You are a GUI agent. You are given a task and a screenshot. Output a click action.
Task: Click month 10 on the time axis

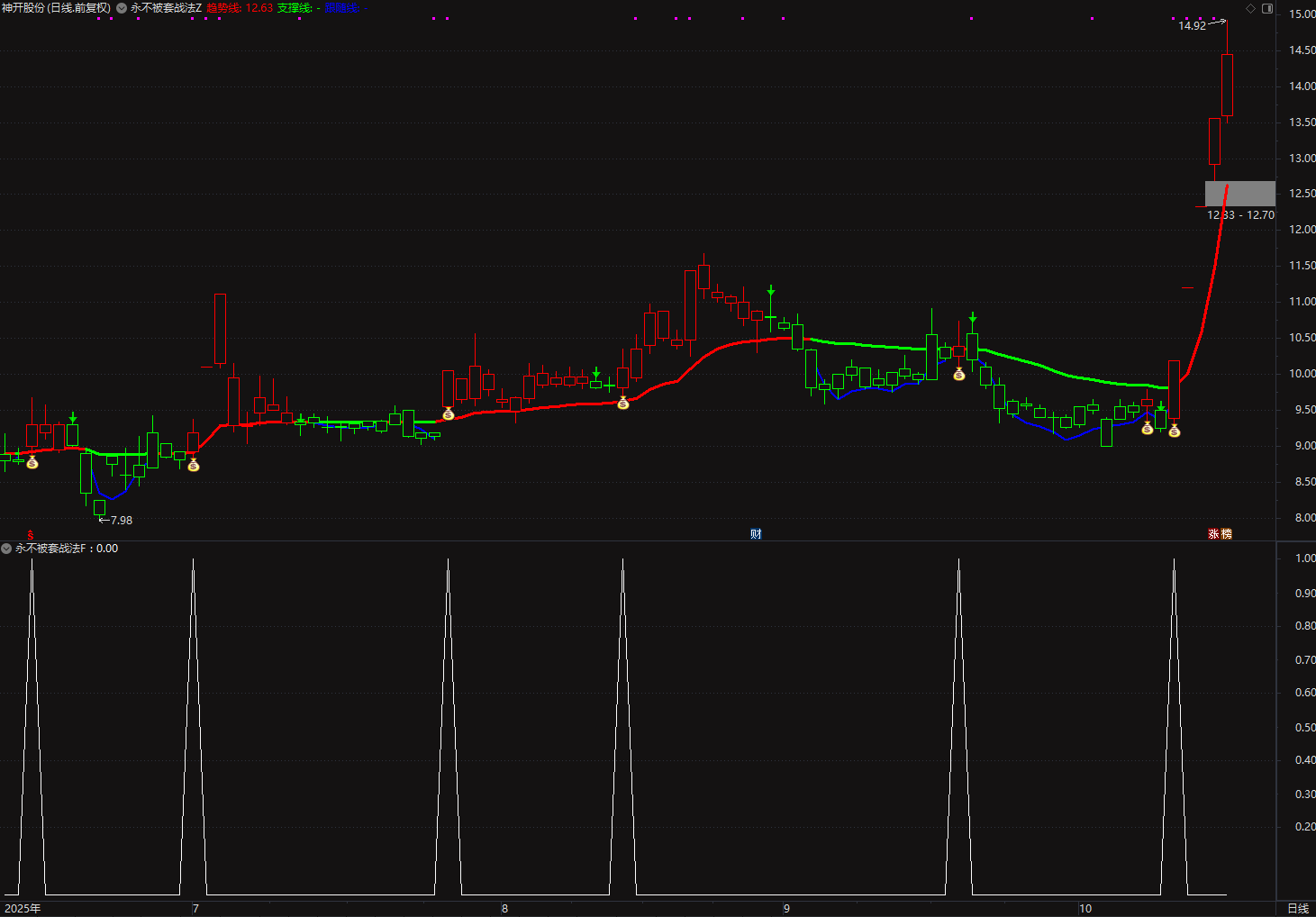(x=1085, y=908)
